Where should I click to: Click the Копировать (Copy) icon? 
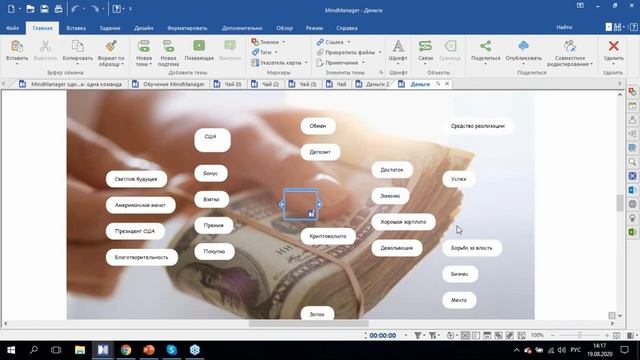78,46
